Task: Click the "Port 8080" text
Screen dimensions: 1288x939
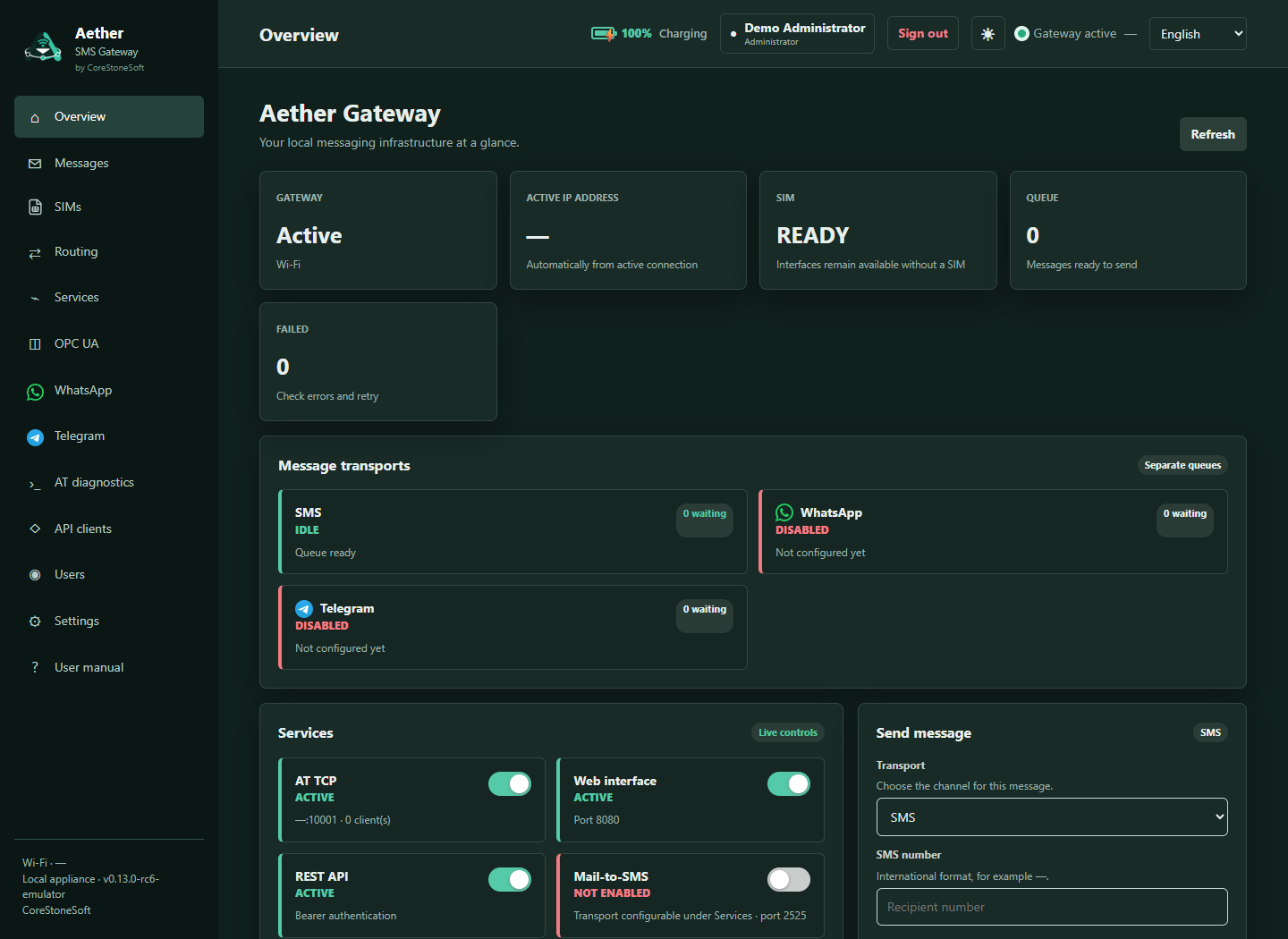Action: (x=597, y=820)
